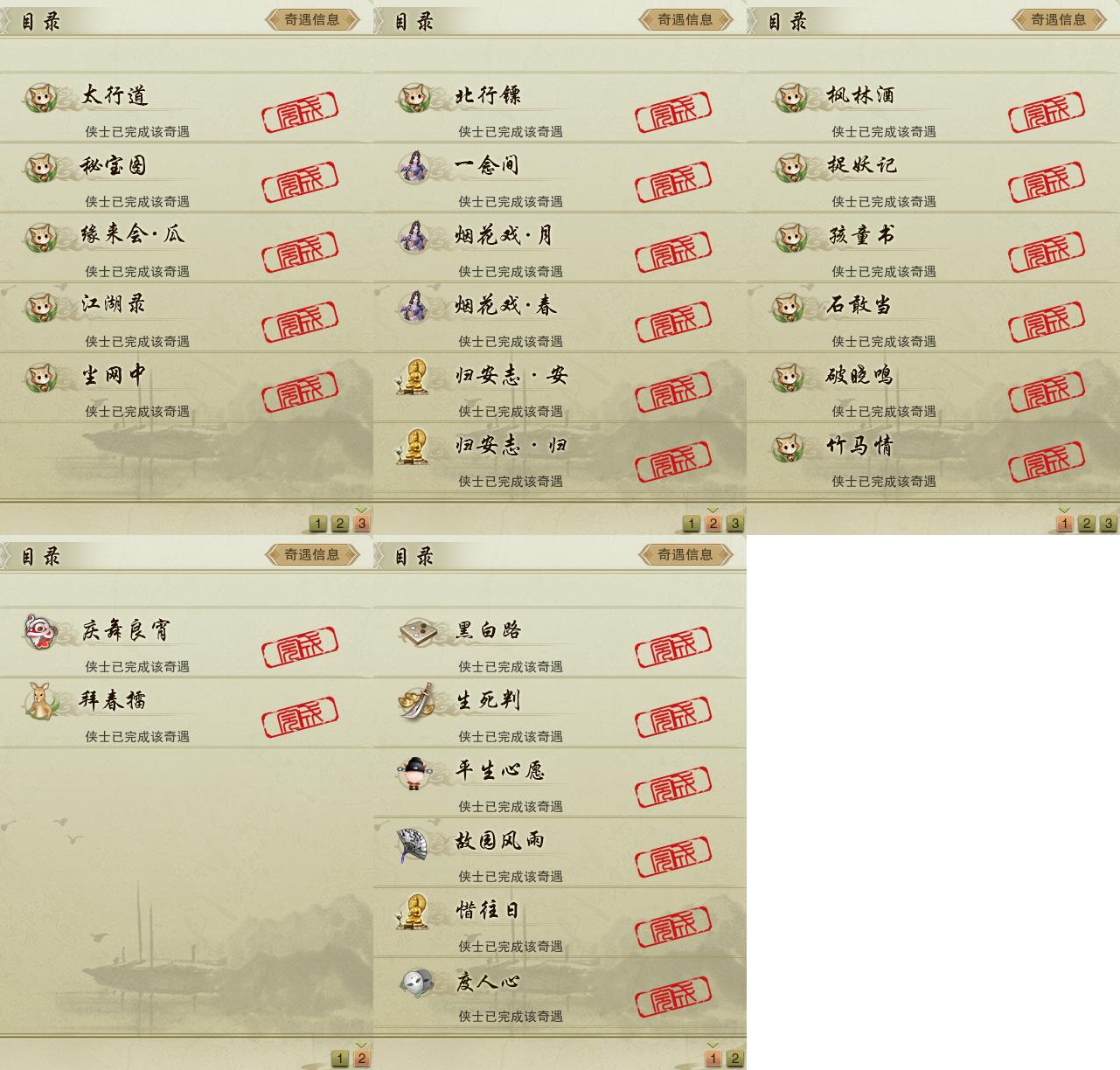
Task: Select the 归安志·归 entry title
Action: 511,446
